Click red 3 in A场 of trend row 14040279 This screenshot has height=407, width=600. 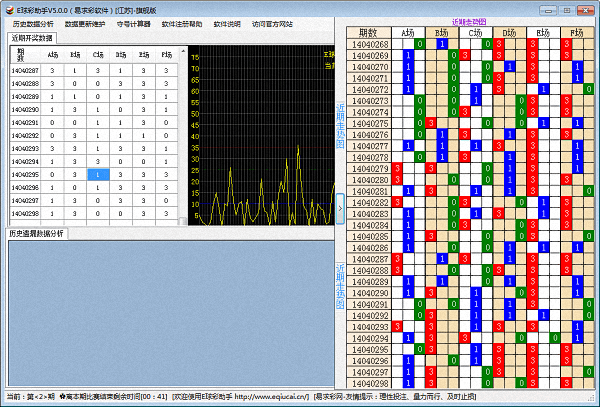point(397,168)
